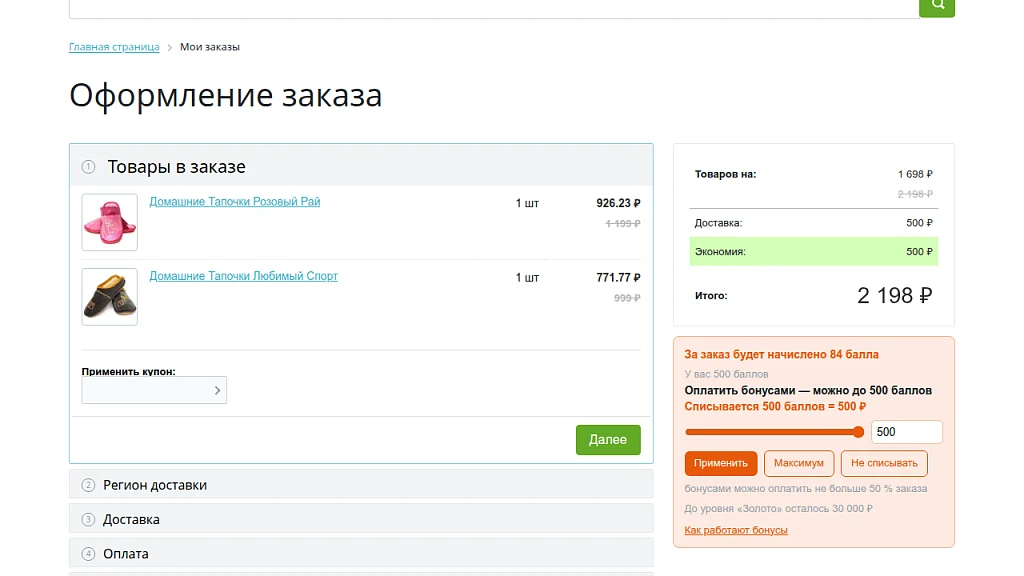
Task: Select the Списывается 500 баллов = 500 ₽ text
Action: (x=775, y=406)
